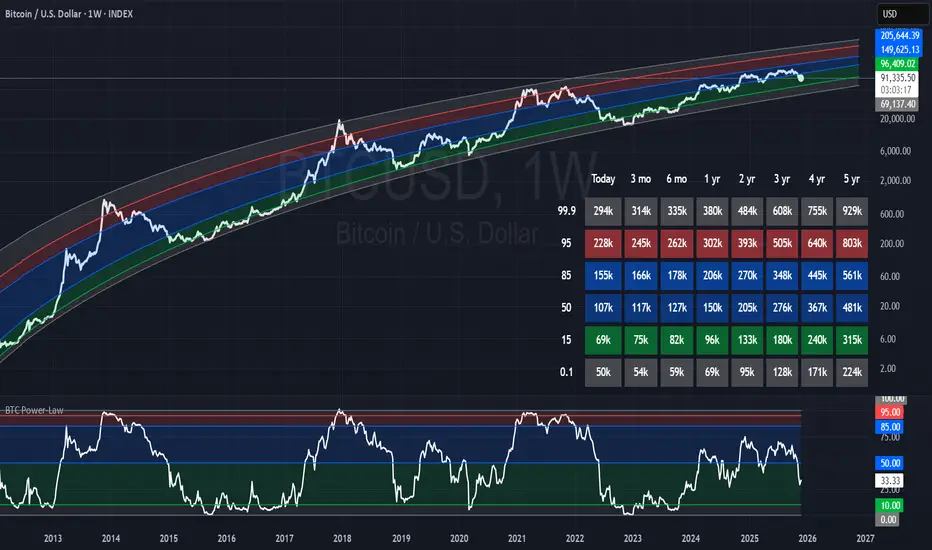Click the Bitcoin / U.S. Dollar 1W INDEX title
932x550 pixels.
(x=69, y=14)
